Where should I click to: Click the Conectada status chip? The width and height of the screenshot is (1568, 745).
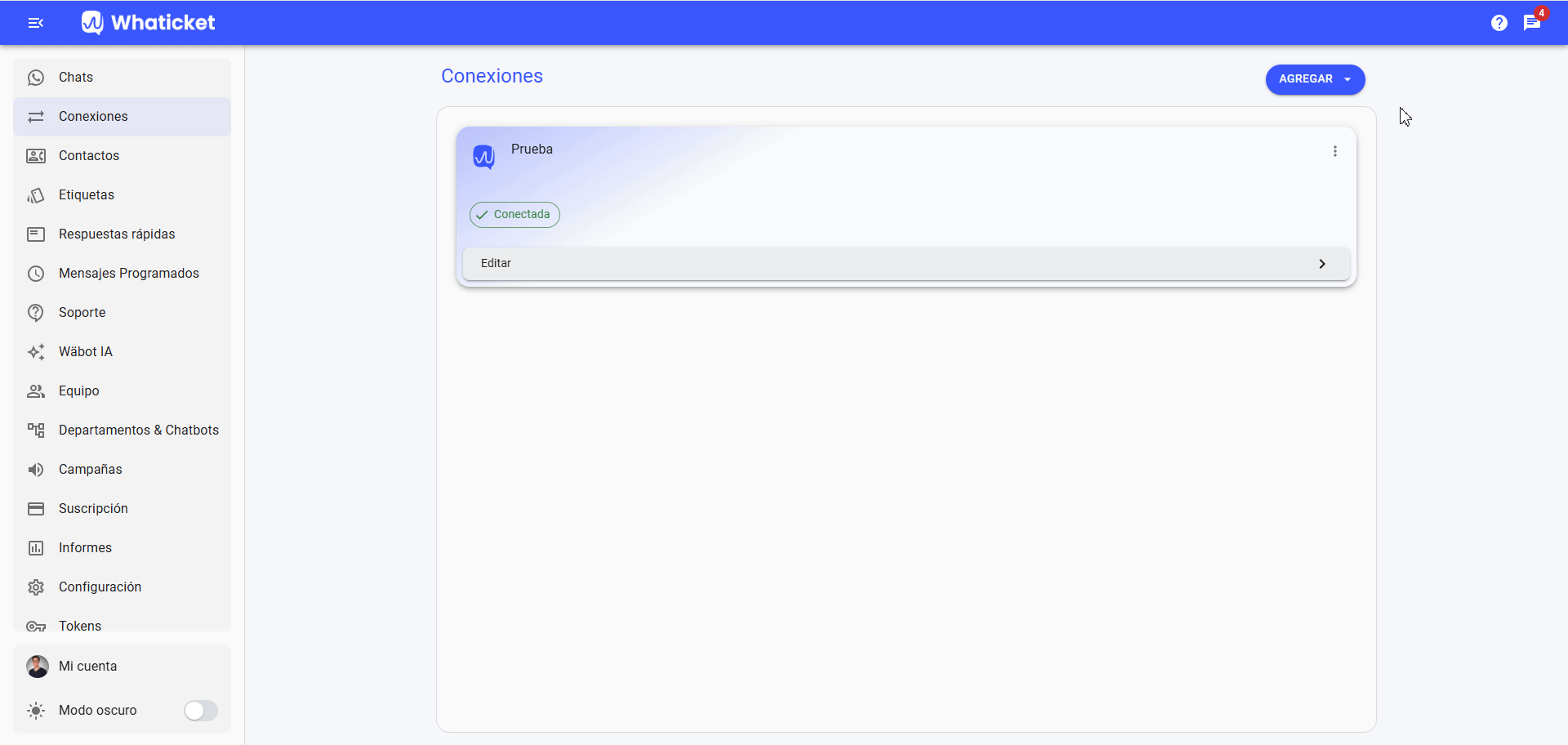point(514,215)
